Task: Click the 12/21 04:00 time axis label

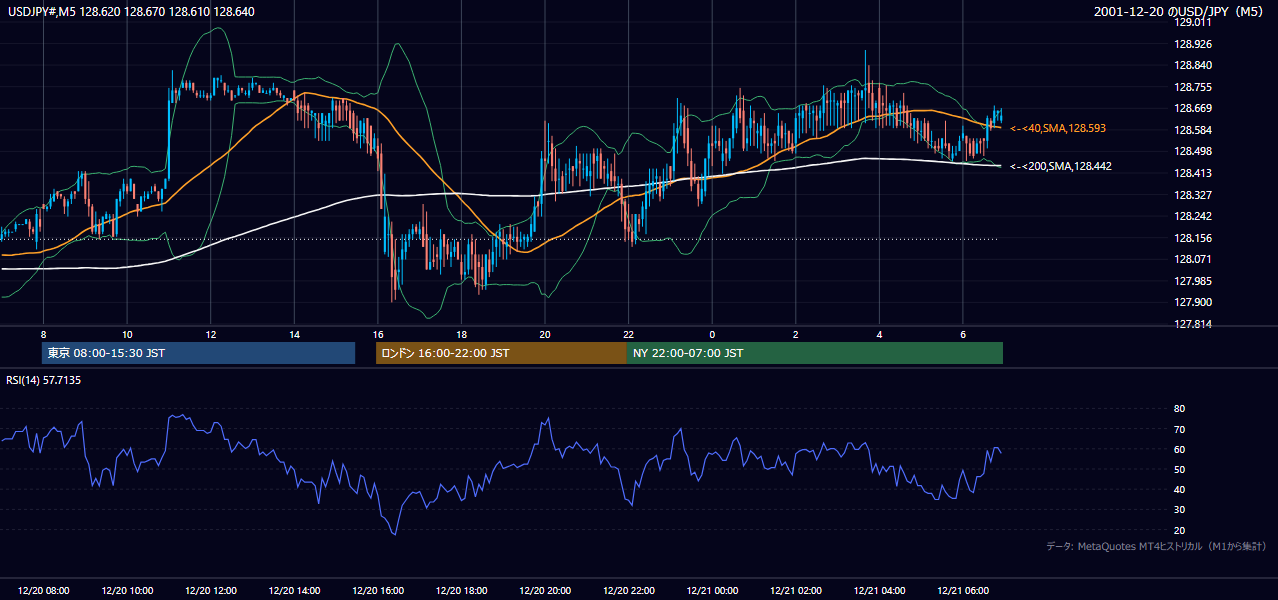Action: [878, 591]
